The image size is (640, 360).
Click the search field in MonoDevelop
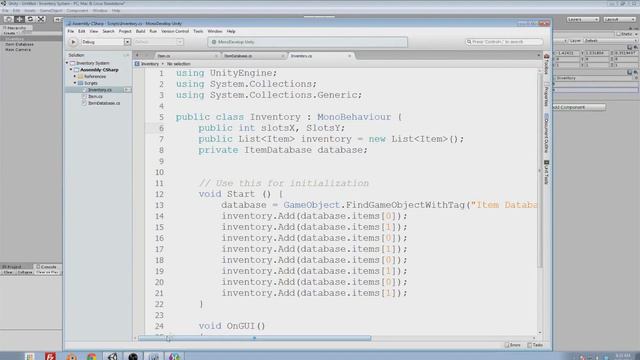coord(504,42)
